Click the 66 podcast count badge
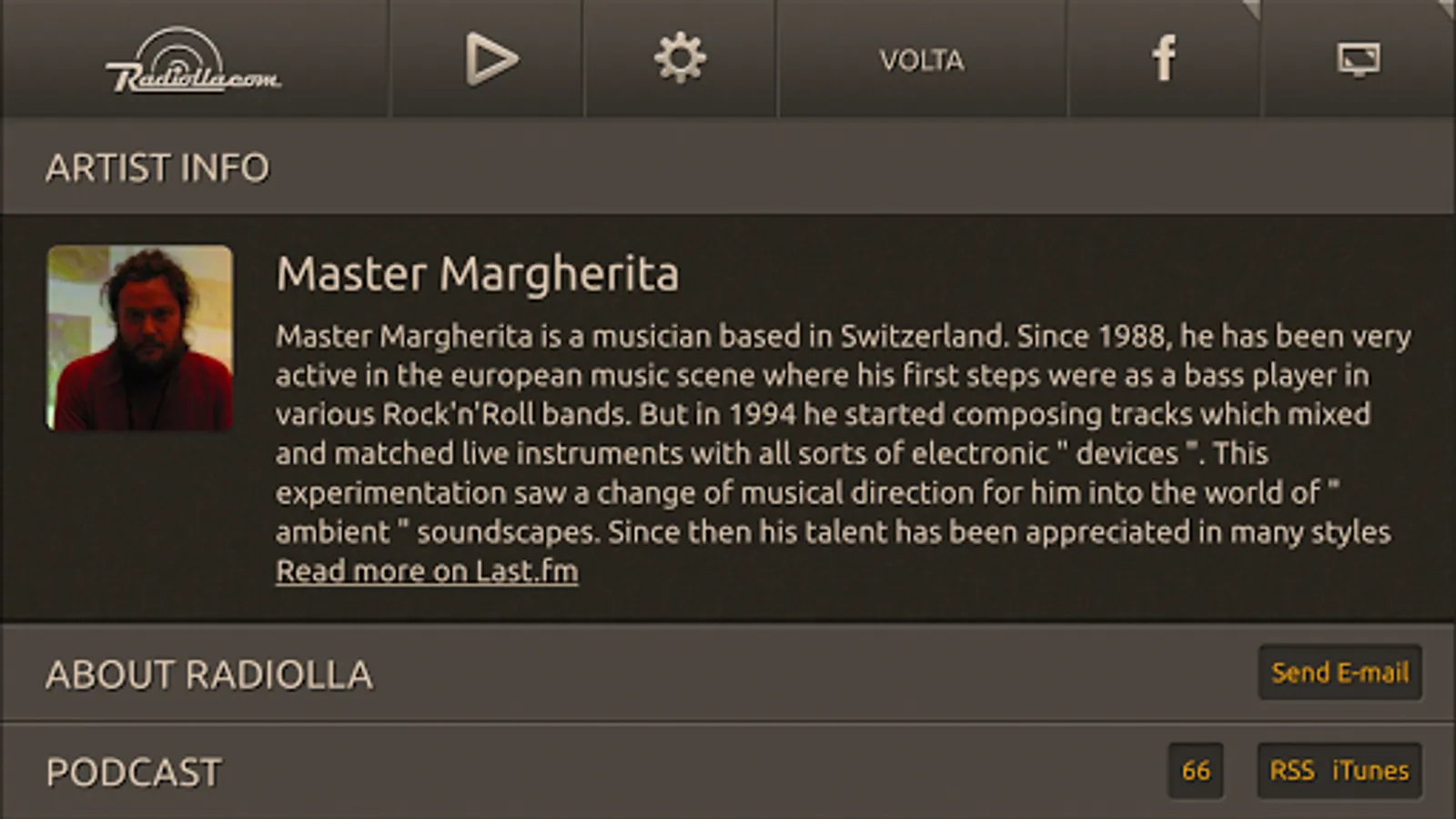The width and height of the screenshot is (1456, 819). click(x=1196, y=771)
